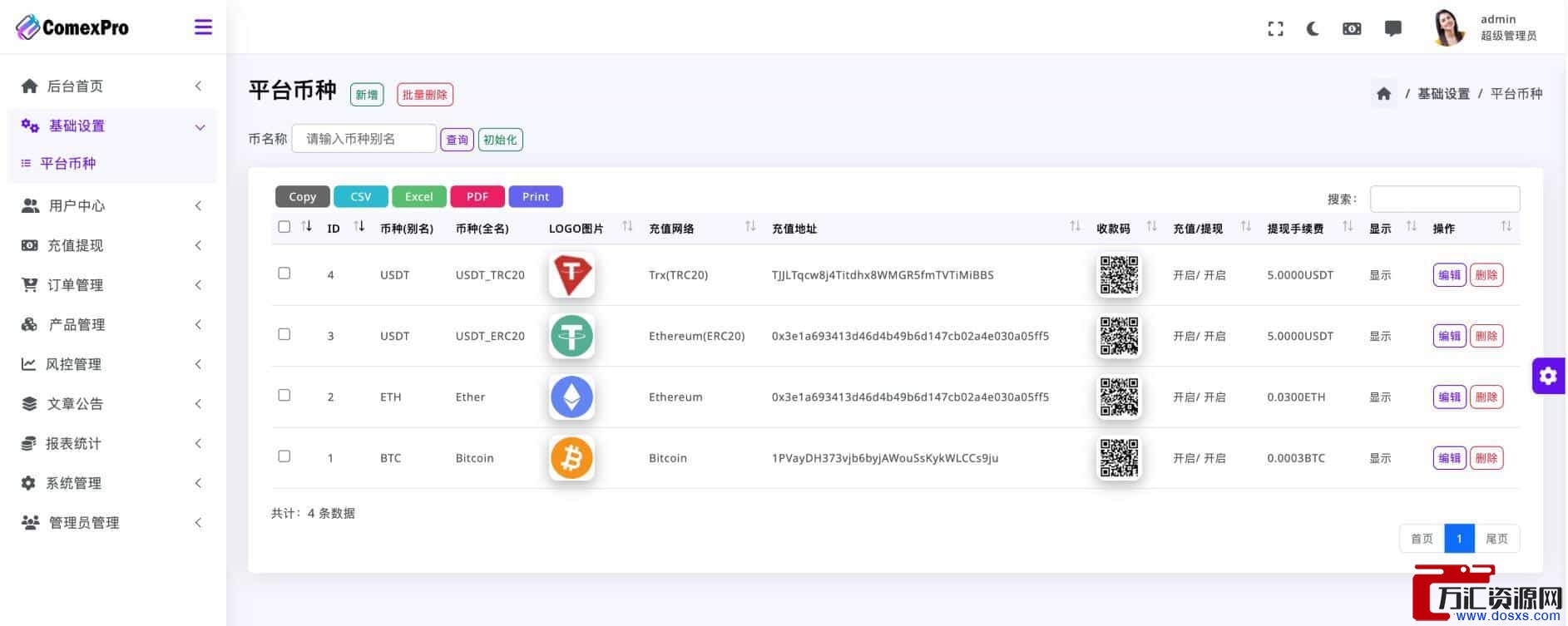Expand the 系统管理 menu

click(x=112, y=483)
